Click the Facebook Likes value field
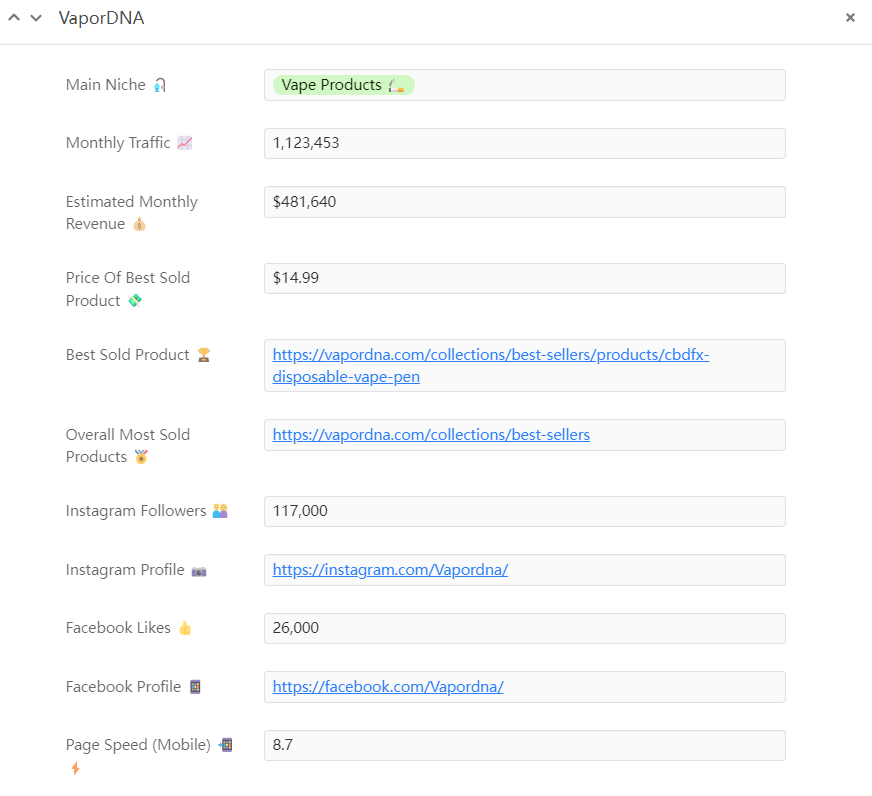Image resolution: width=872 pixels, height=796 pixels. click(x=524, y=628)
